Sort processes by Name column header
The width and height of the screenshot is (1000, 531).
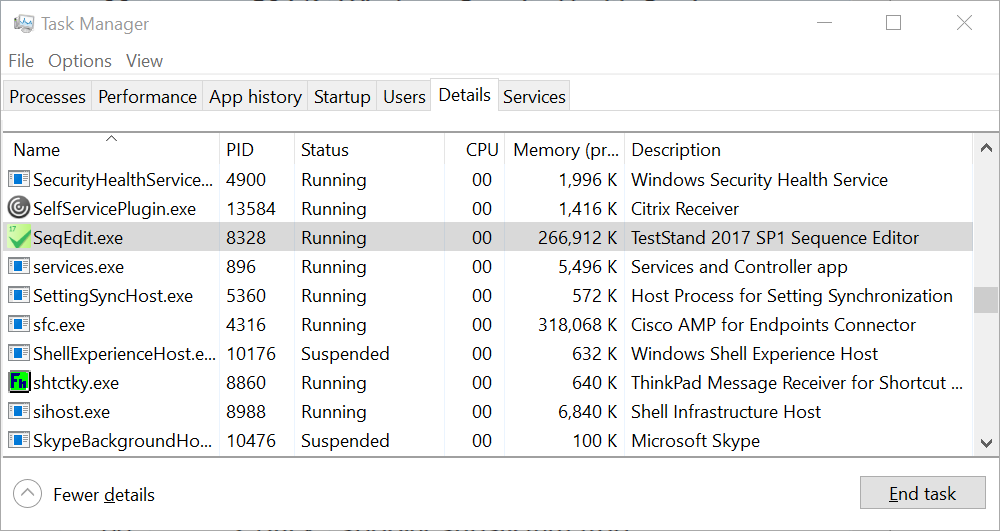click(37, 150)
